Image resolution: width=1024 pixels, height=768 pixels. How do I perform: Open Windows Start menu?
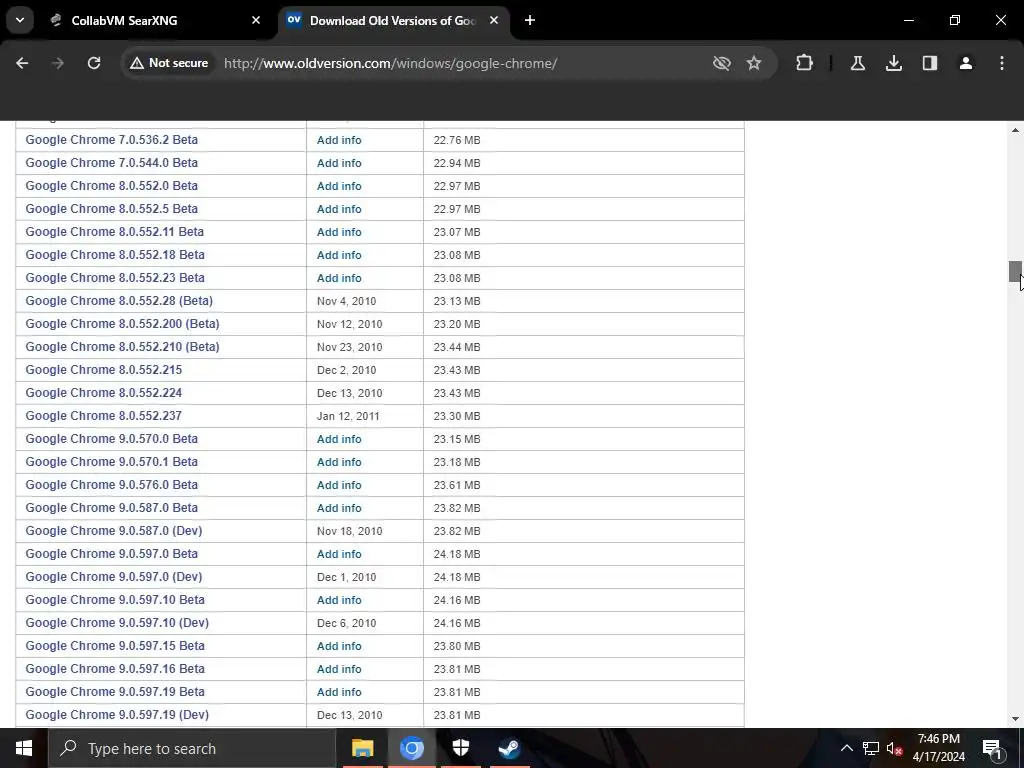(x=24, y=748)
